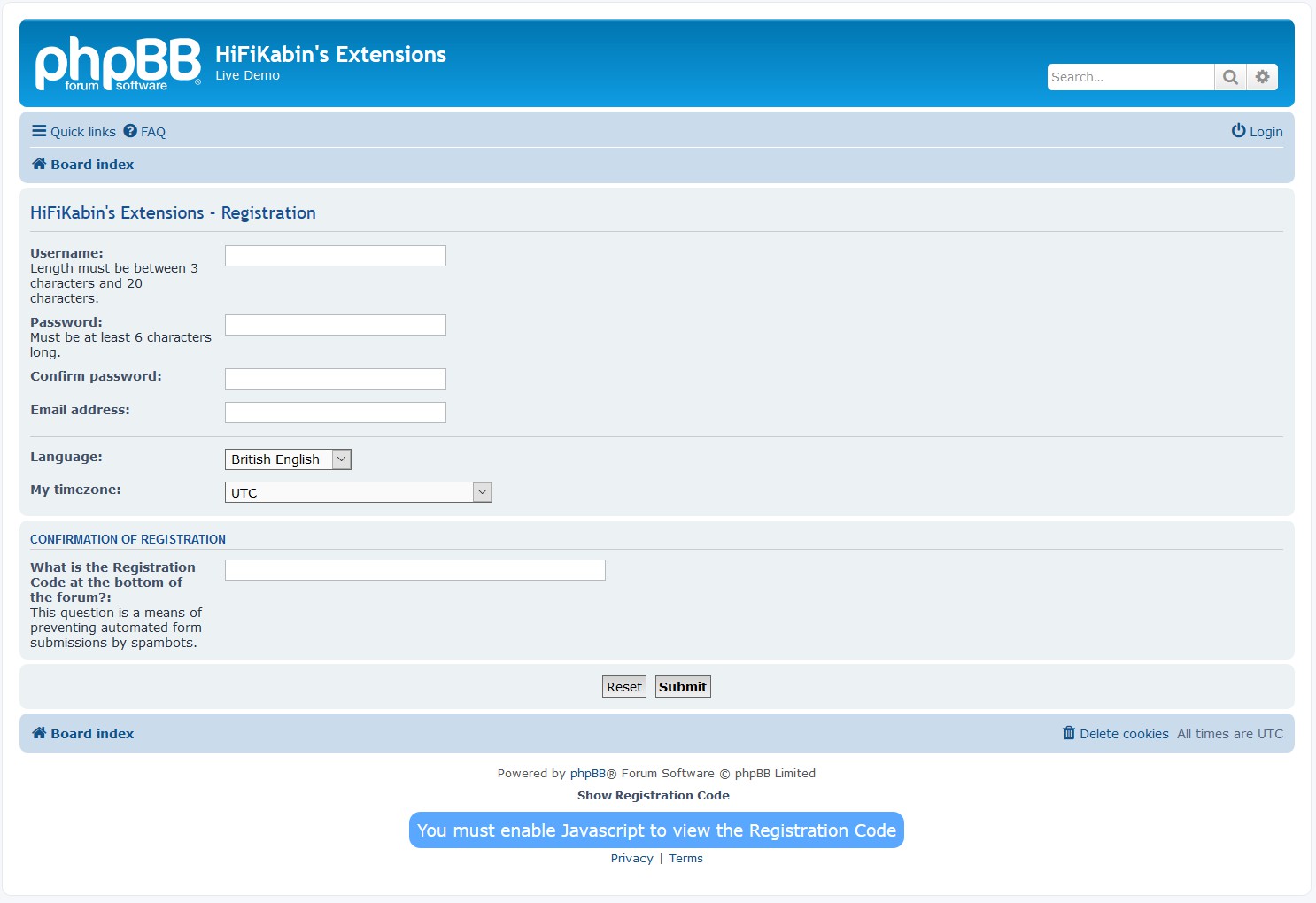Click the 'CONFIRMATION OF REGISTRATION' heading

click(128, 539)
